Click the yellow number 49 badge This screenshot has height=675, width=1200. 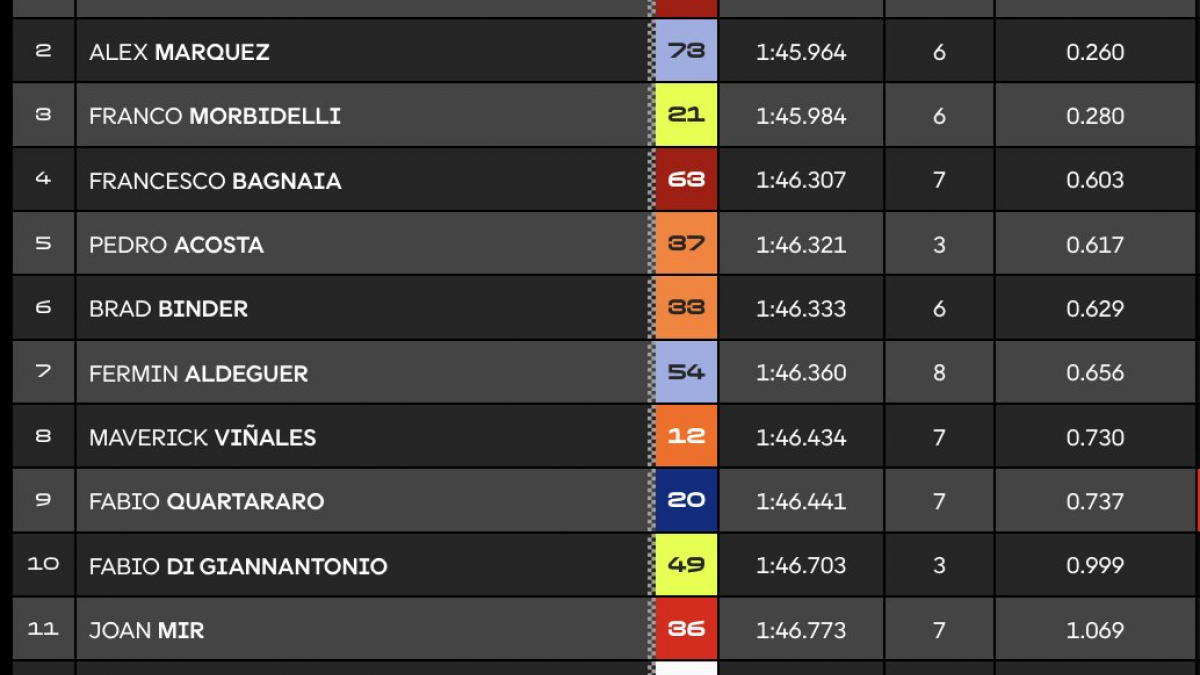click(686, 565)
